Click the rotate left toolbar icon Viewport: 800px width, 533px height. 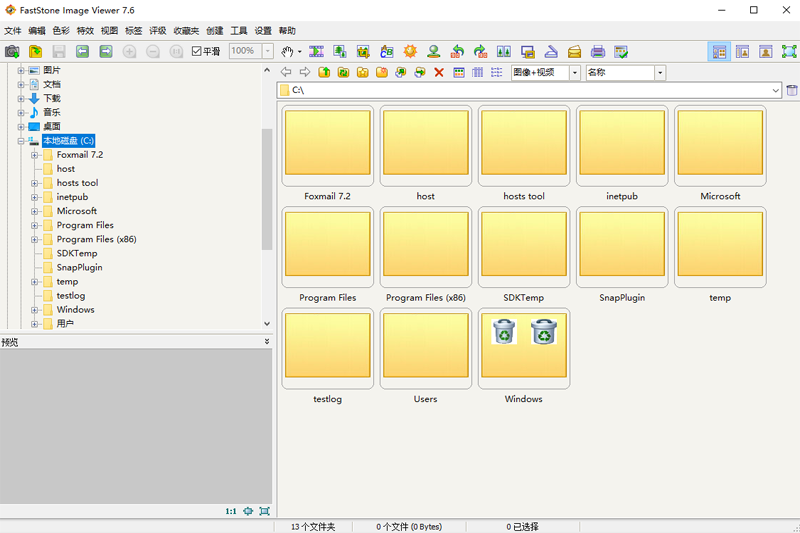point(457,51)
